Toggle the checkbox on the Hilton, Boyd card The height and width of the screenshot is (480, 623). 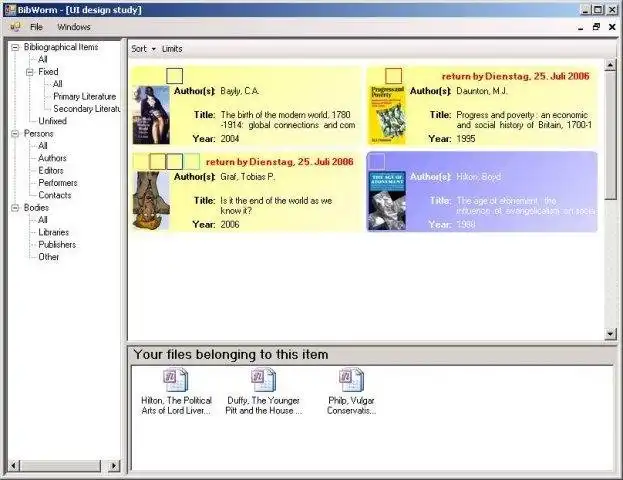(x=377, y=161)
